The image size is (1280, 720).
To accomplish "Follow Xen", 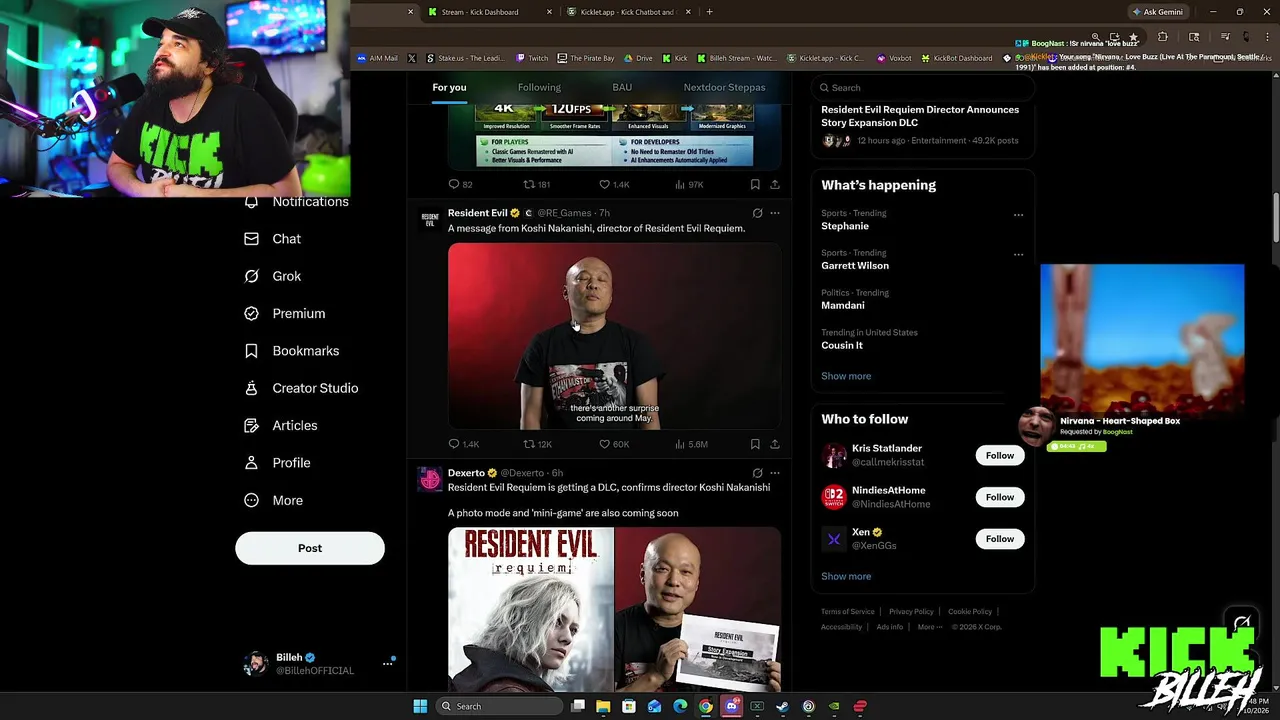I will click(x=1000, y=539).
